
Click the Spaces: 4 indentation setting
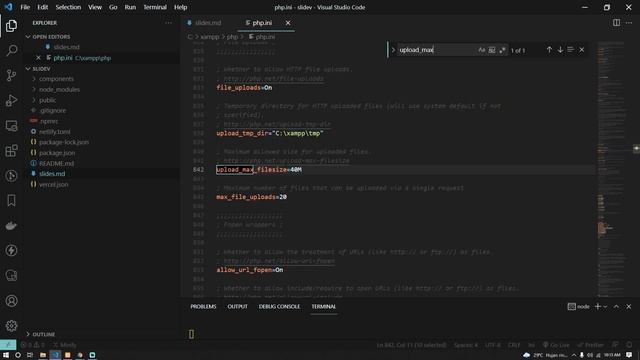(466, 345)
